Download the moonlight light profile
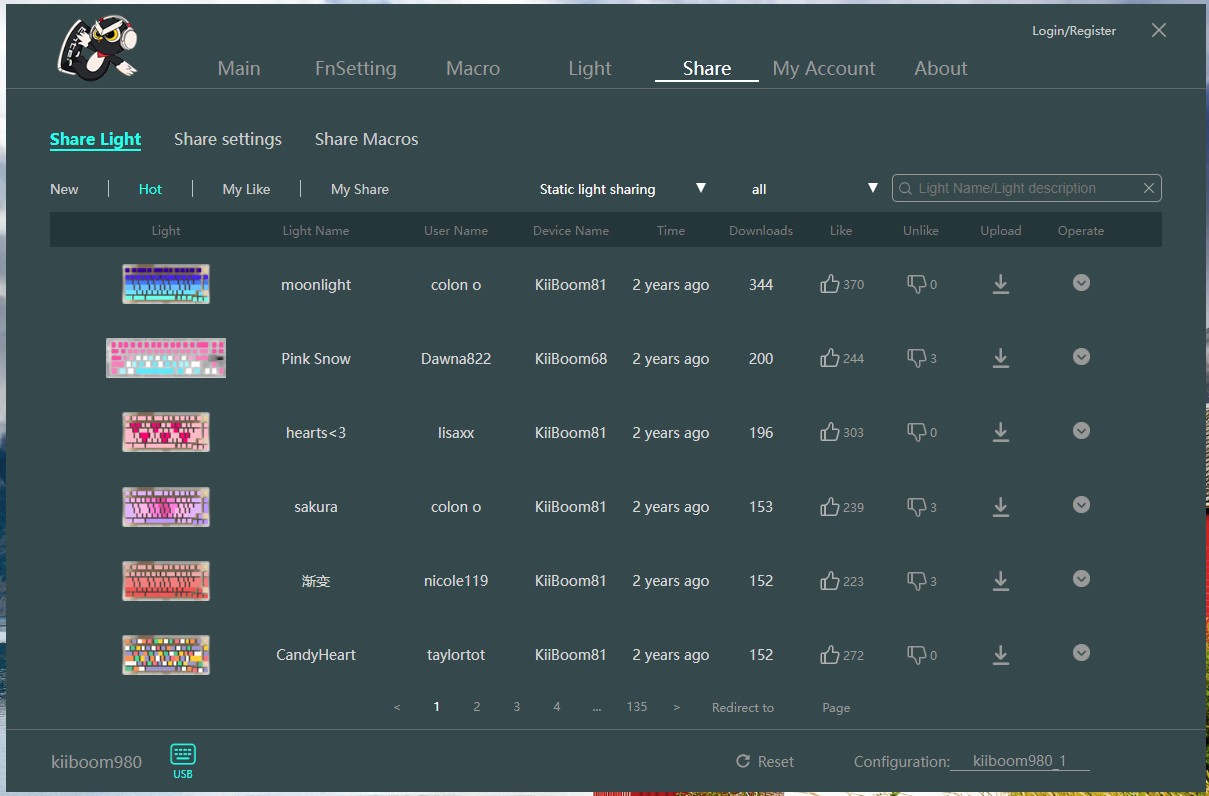 [1000, 285]
